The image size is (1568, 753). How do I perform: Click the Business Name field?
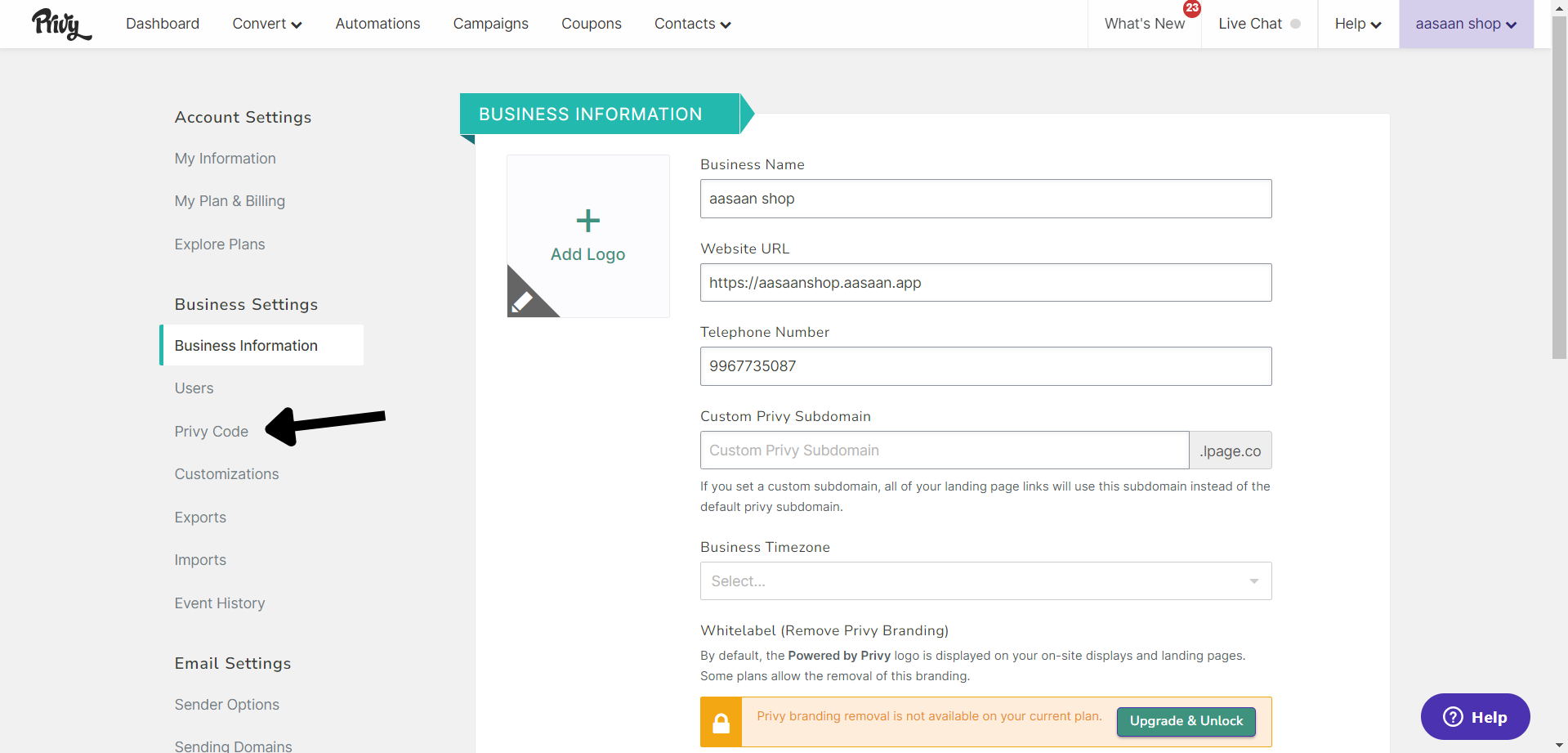click(x=985, y=199)
